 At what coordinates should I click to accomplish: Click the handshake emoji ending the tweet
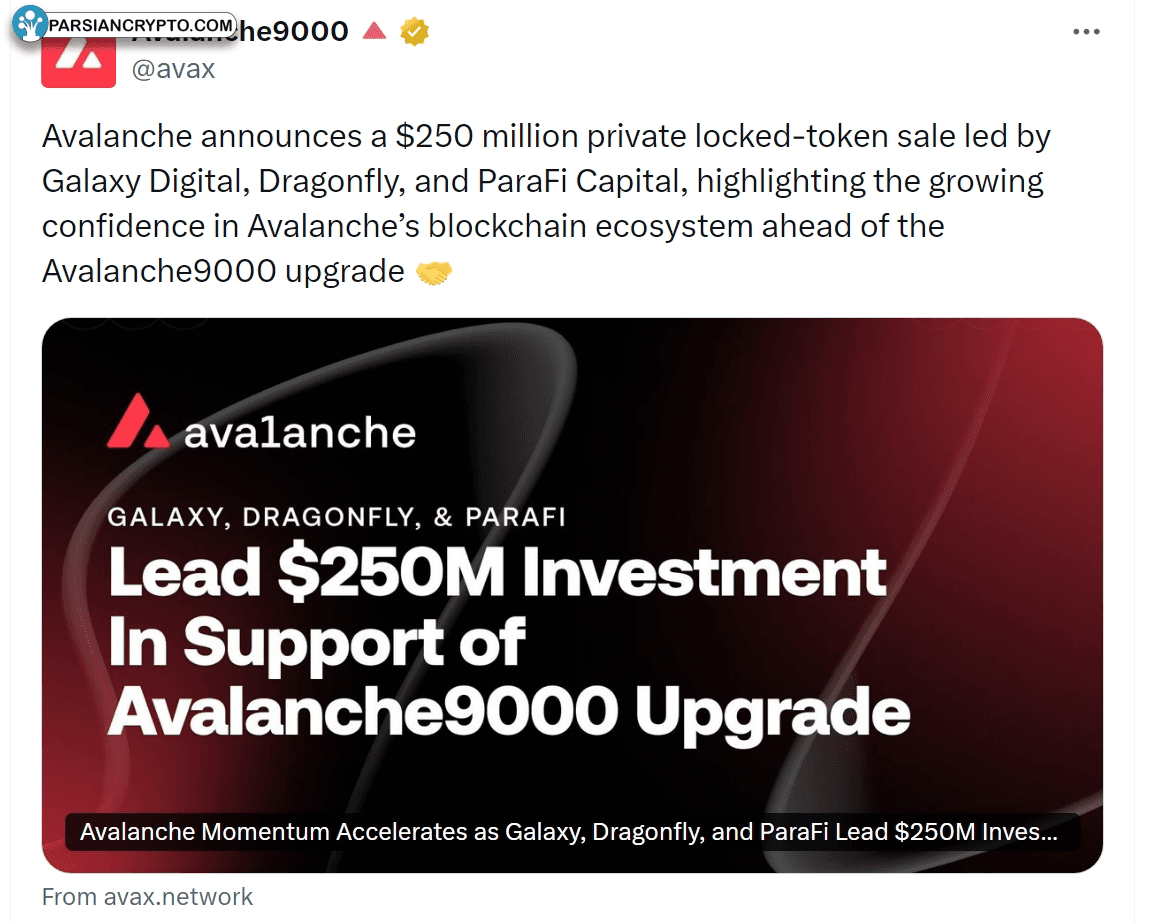pyautogui.click(x=434, y=273)
